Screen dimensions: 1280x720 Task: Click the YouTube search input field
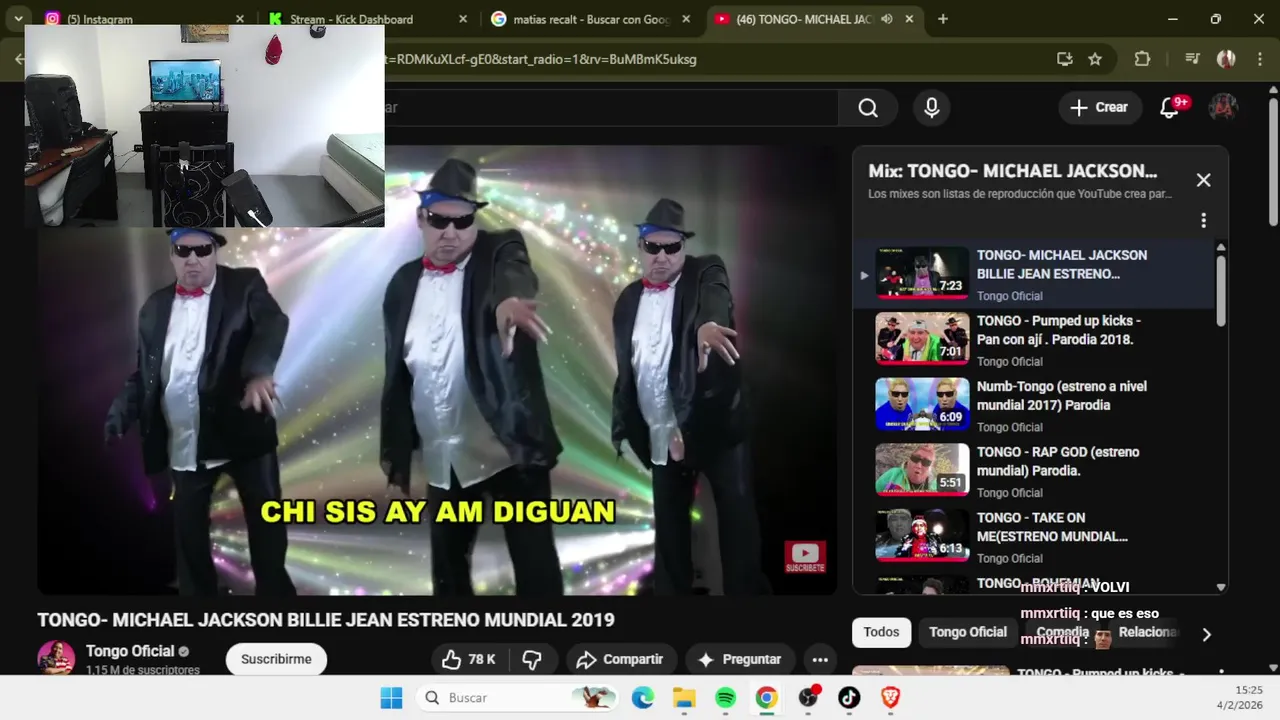(610, 108)
